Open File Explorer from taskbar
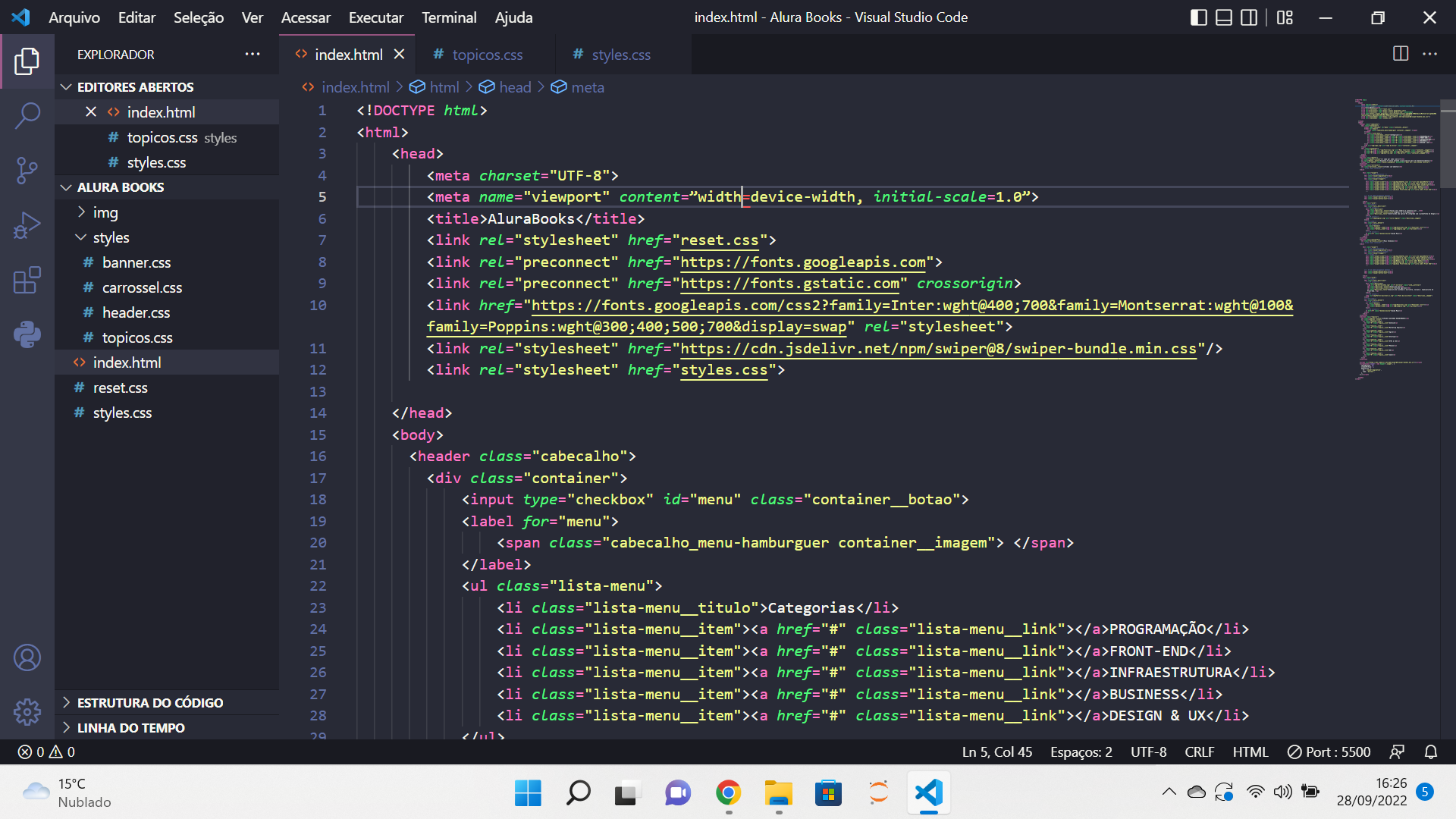1456x819 pixels. [x=778, y=792]
